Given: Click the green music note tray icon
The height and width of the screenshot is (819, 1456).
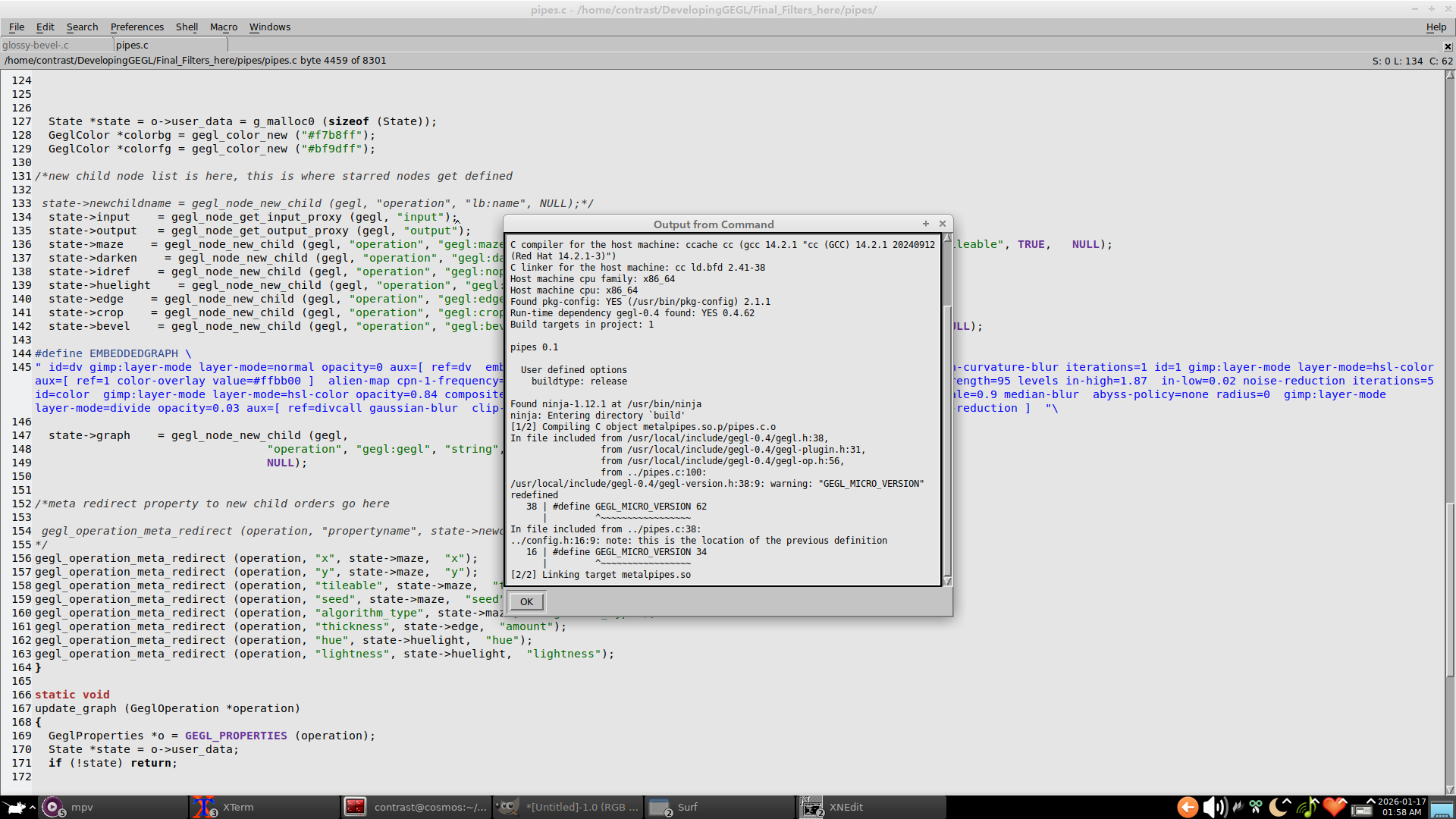Looking at the screenshot, I should click(1307, 807).
